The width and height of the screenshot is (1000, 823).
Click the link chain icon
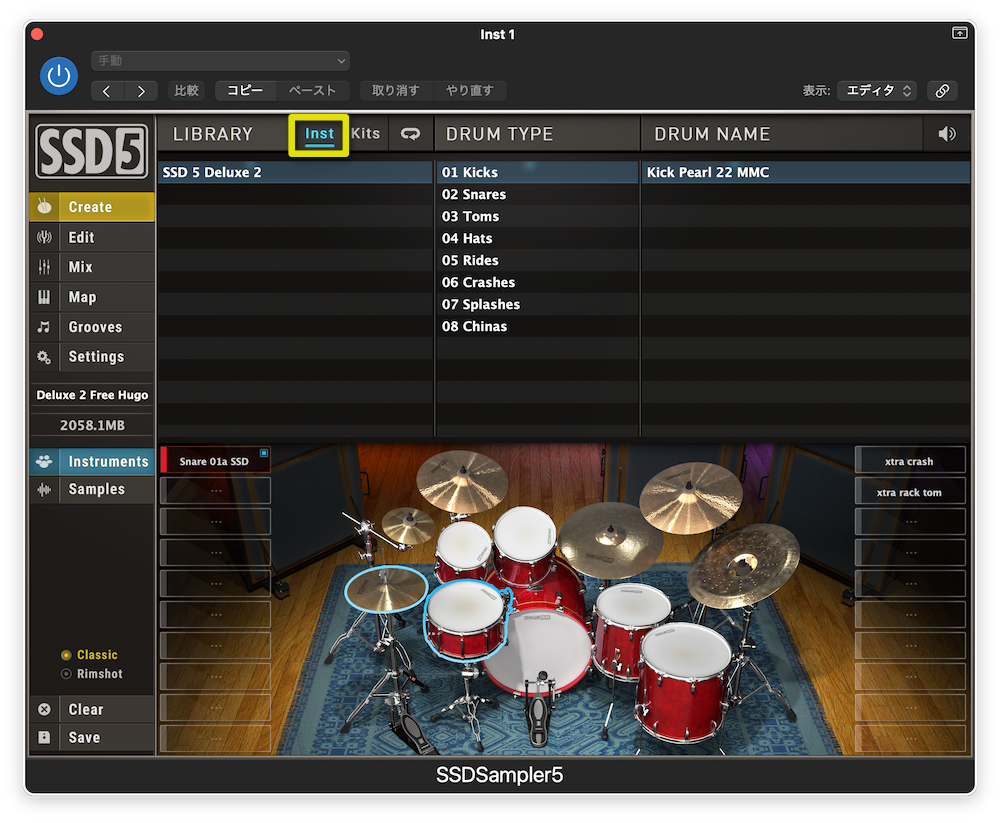click(x=942, y=91)
